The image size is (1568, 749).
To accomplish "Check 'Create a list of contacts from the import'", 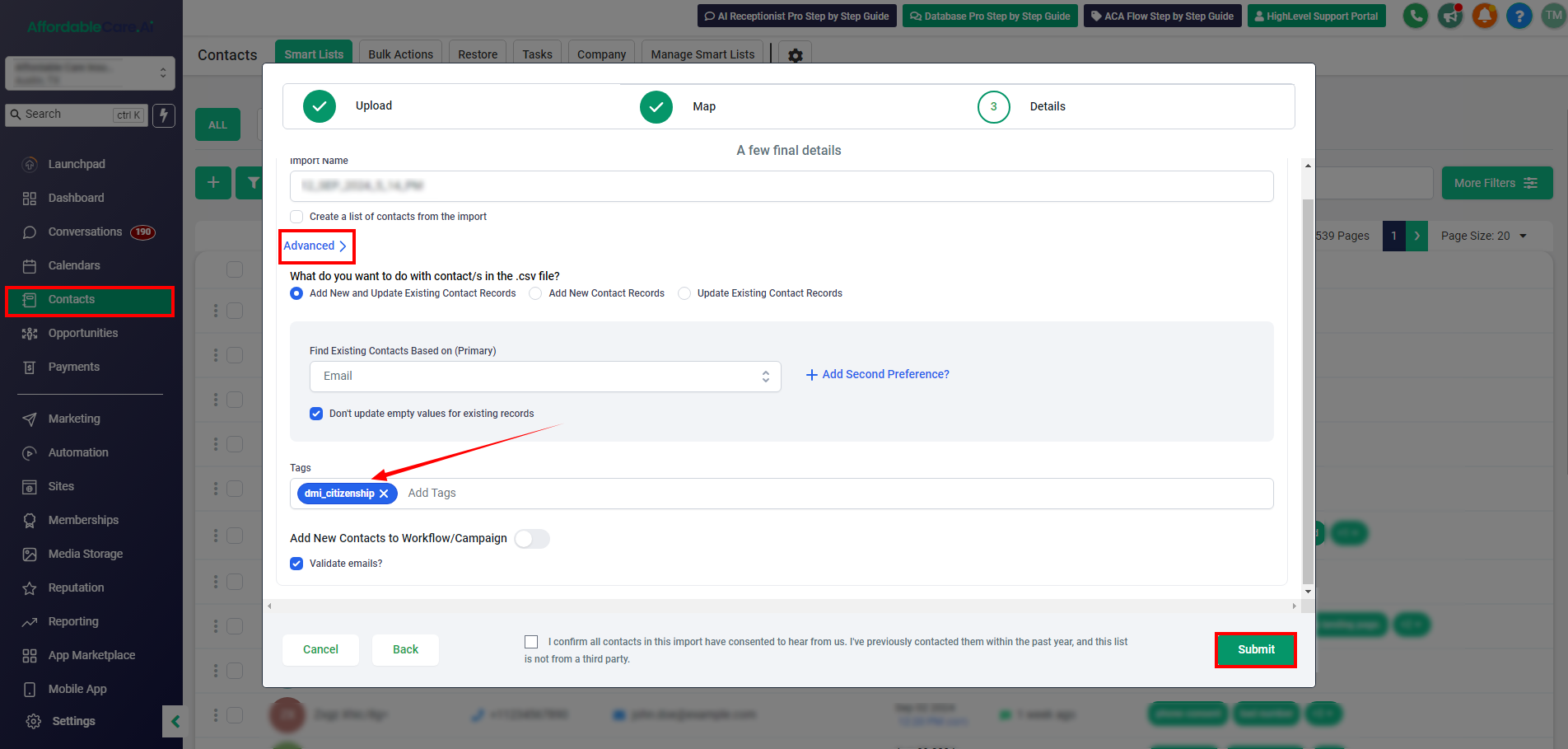I will click(x=297, y=217).
